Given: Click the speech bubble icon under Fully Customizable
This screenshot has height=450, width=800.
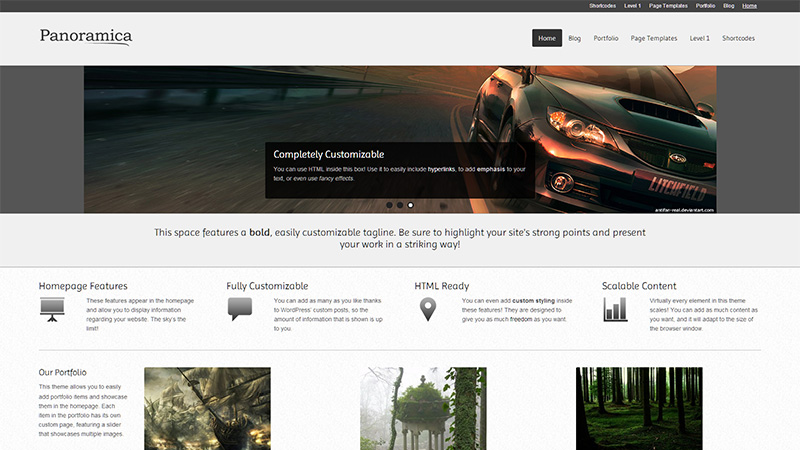Looking at the screenshot, I should (240, 309).
